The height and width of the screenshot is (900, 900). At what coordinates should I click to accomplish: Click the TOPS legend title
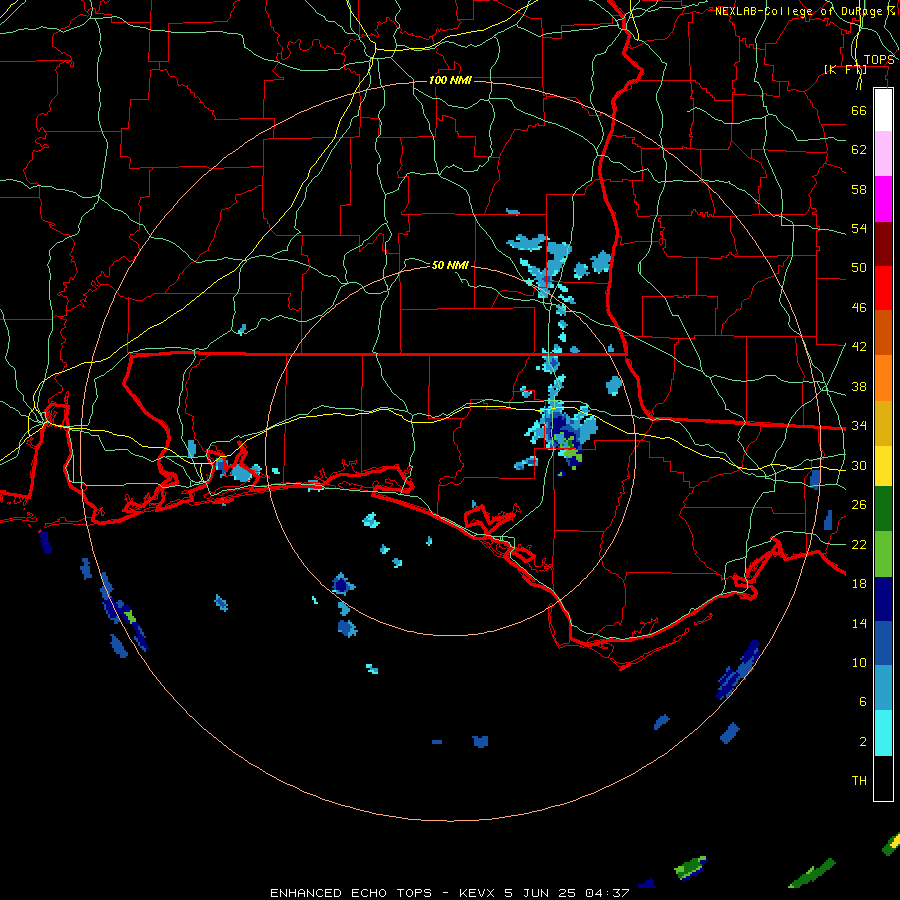[x=879, y=60]
